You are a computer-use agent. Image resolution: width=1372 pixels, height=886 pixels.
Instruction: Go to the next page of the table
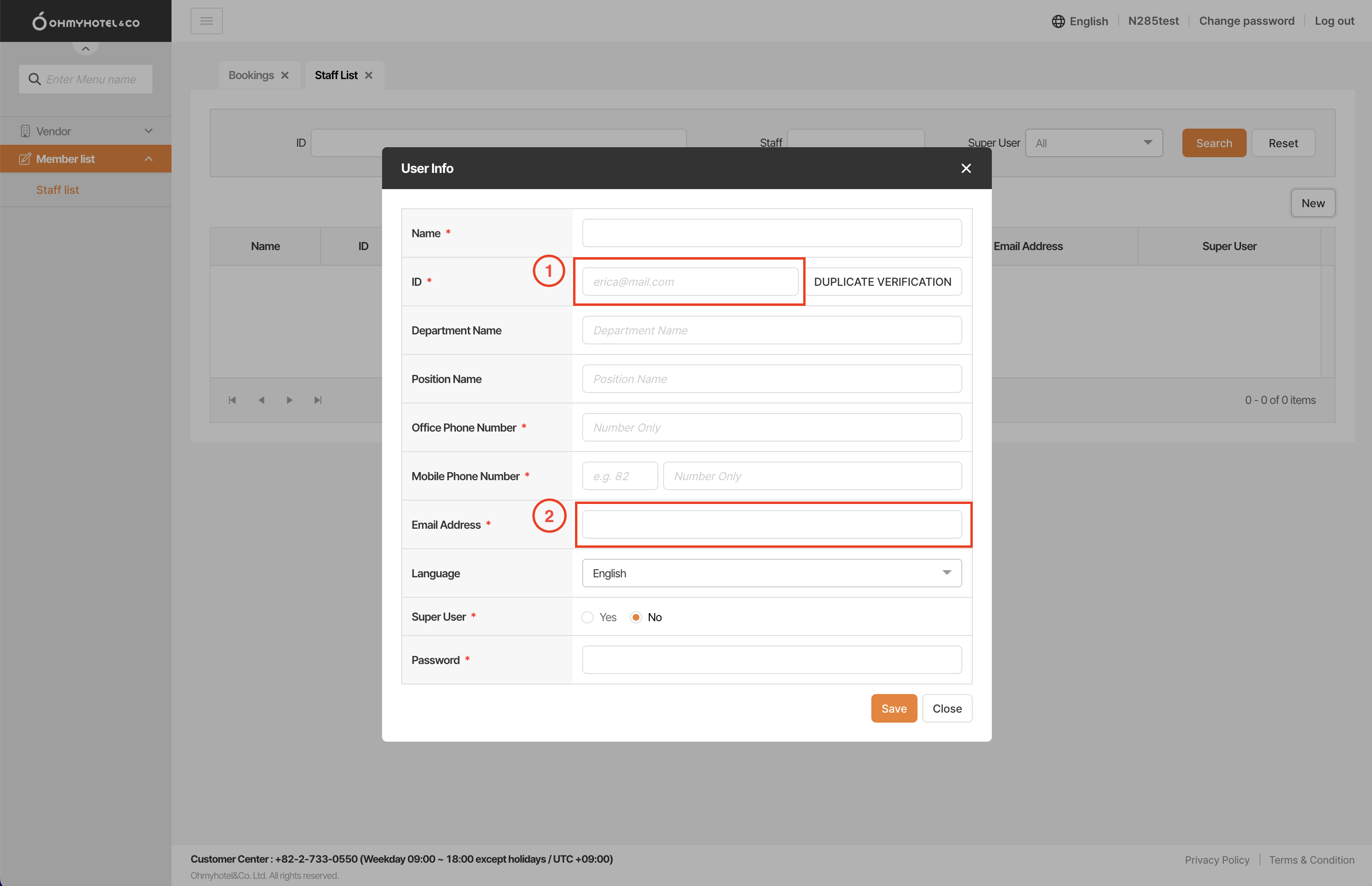(x=289, y=400)
